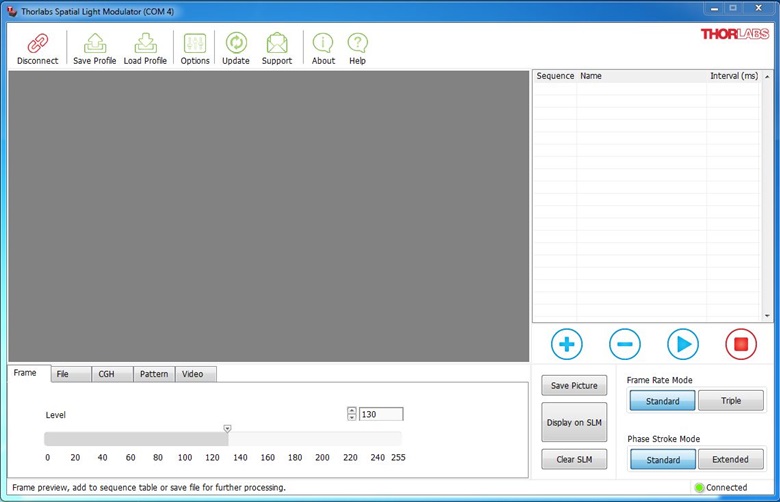Stop sequence with red stop button

(x=741, y=344)
